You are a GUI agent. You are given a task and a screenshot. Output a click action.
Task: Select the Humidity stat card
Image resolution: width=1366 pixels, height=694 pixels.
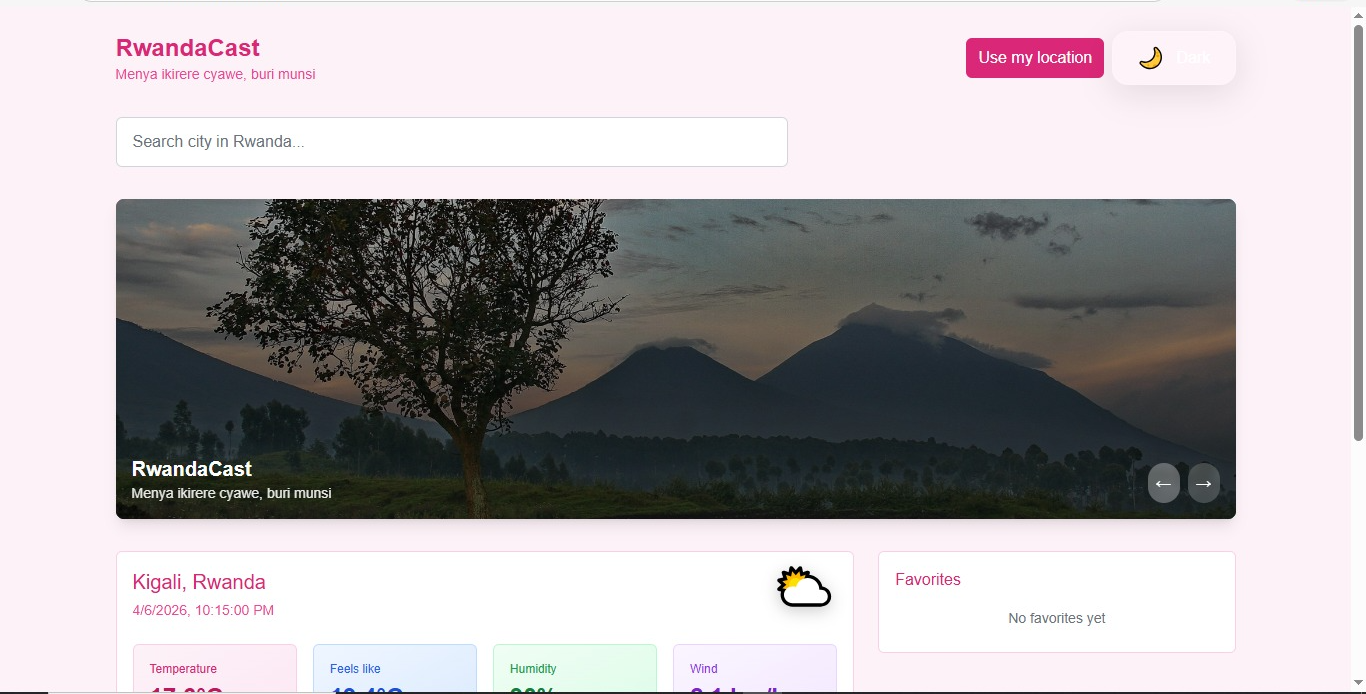pos(575,669)
